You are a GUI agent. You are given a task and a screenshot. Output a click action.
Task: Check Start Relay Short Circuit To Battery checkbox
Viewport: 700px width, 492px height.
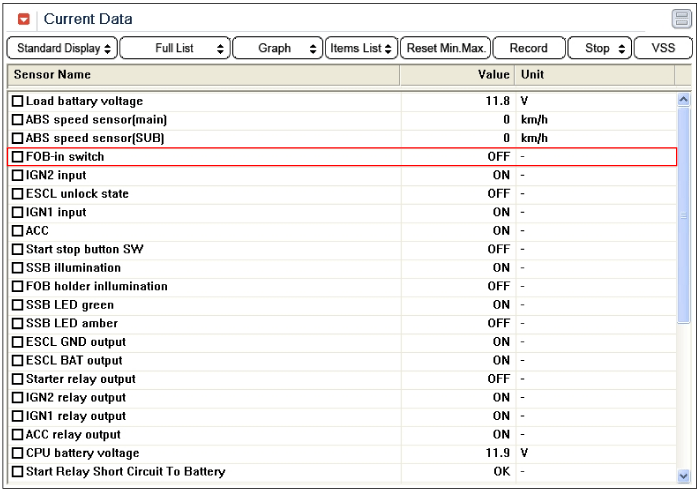coord(17,471)
